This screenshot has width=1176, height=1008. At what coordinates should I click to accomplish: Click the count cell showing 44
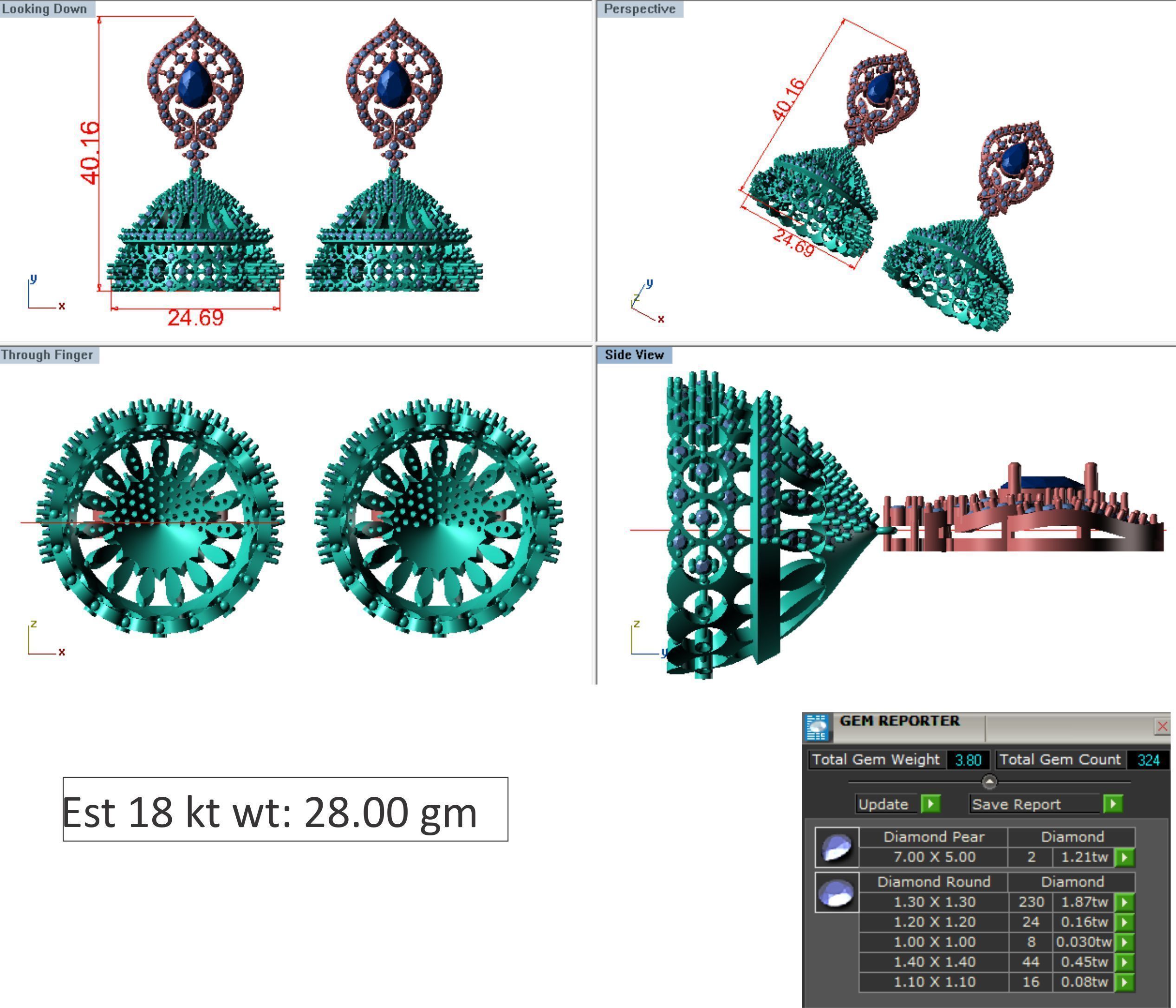(x=1031, y=962)
